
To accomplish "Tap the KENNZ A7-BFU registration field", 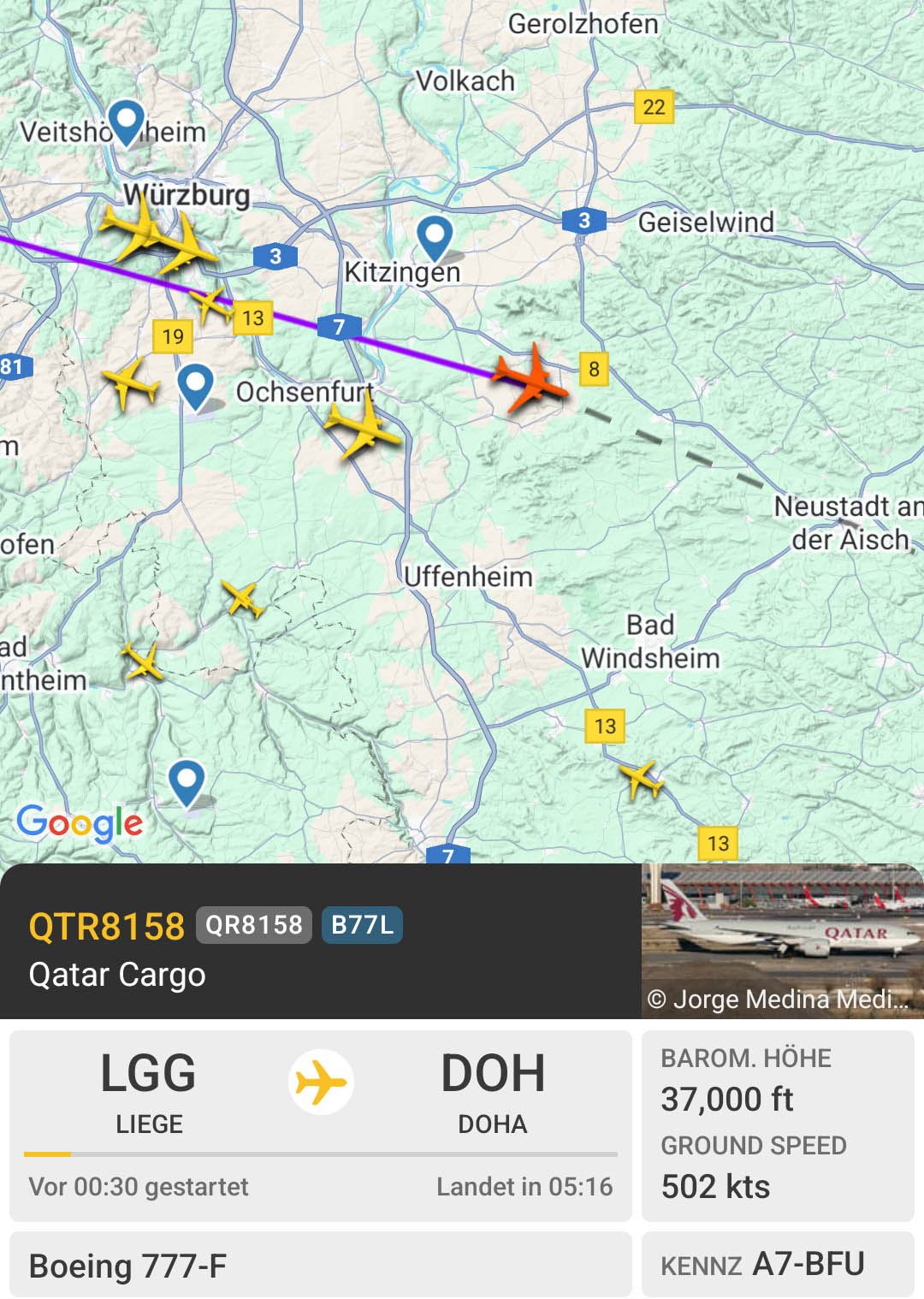I will (779, 1265).
